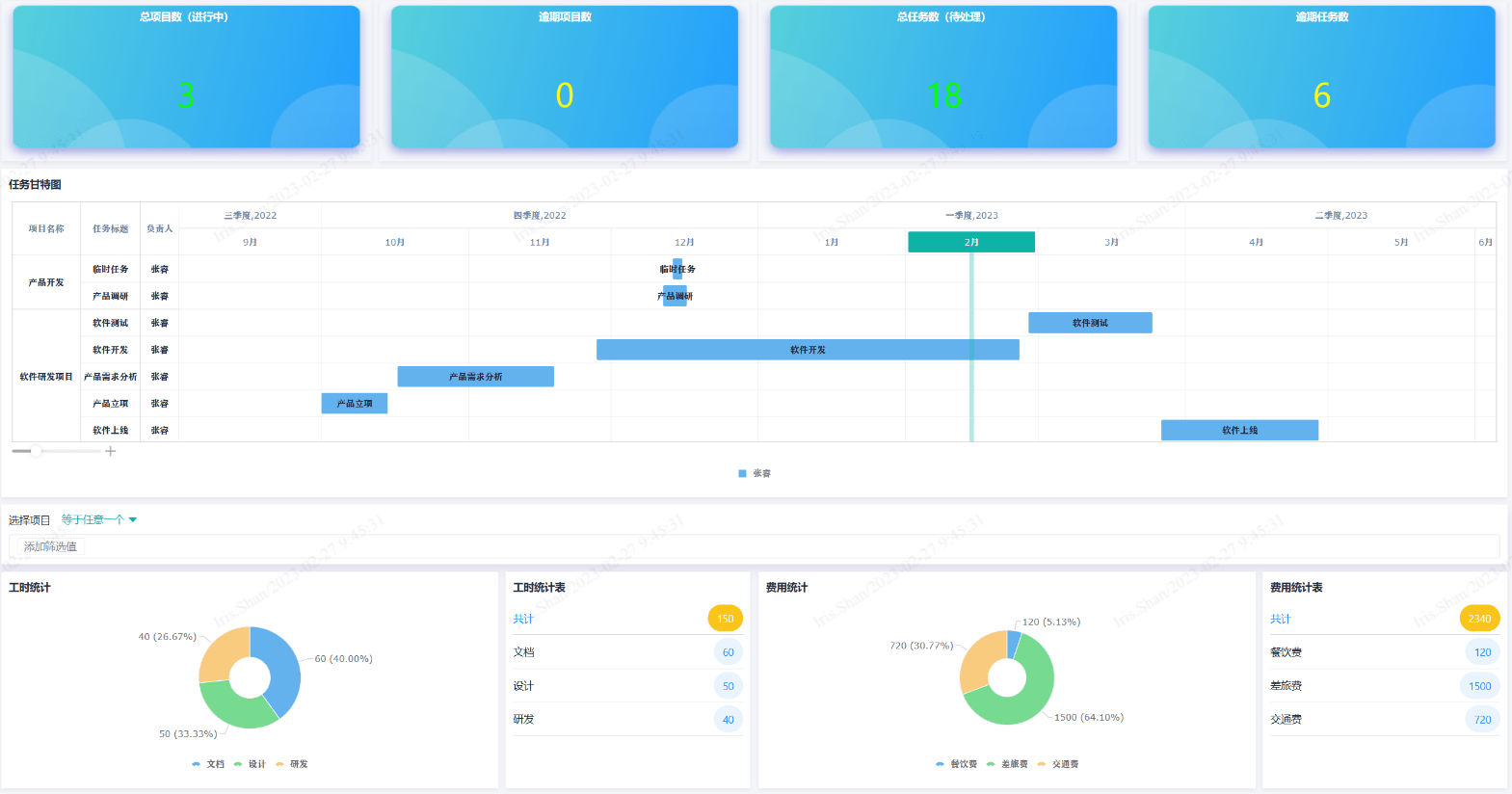The image size is (1512, 794).
Task: Click the 临时任务 Gantt bar in December
Action: (677, 269)
